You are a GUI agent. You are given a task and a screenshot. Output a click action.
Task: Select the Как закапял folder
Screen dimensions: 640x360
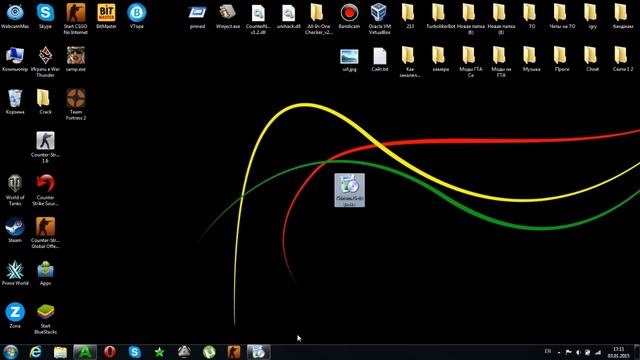pyautogui.click(x=410, y=62)
